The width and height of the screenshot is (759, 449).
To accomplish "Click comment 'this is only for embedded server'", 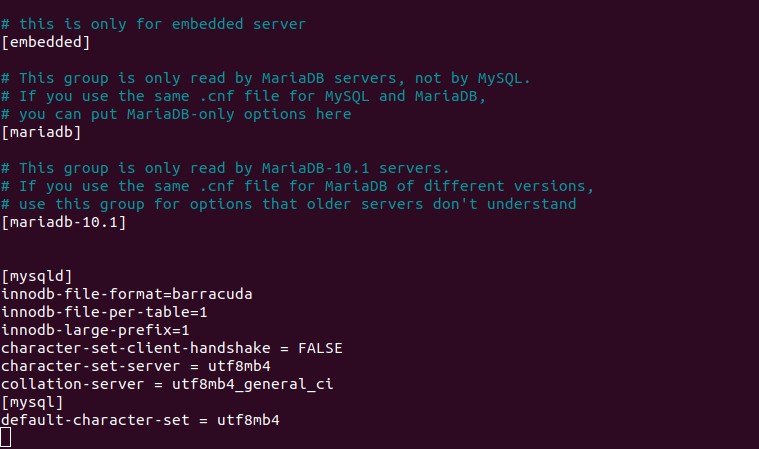I will (153, 24).
